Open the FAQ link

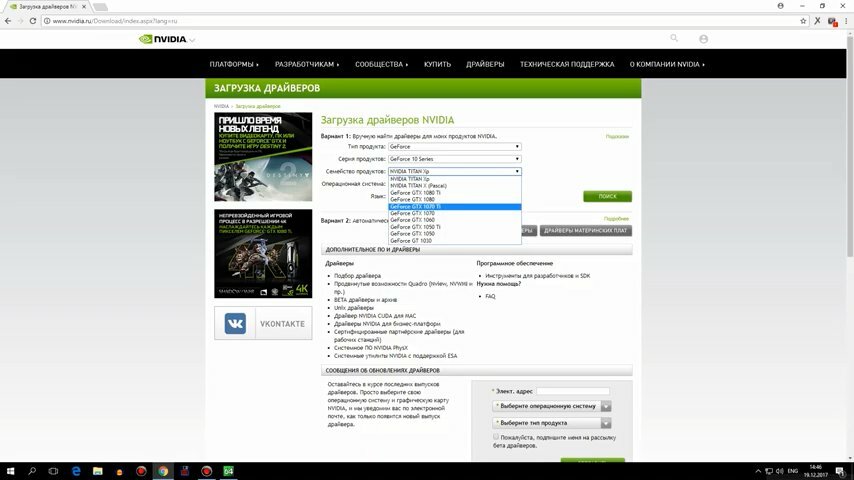[490, 296]
